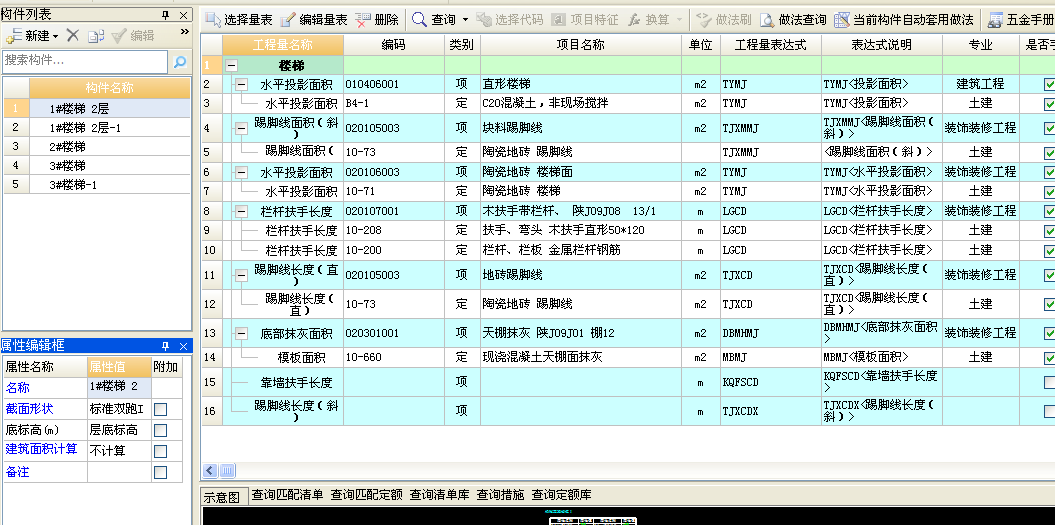The image size is (1055, 525).
Task: Switch to the 查询清单库 tab
Action: [x=440, y=495]
